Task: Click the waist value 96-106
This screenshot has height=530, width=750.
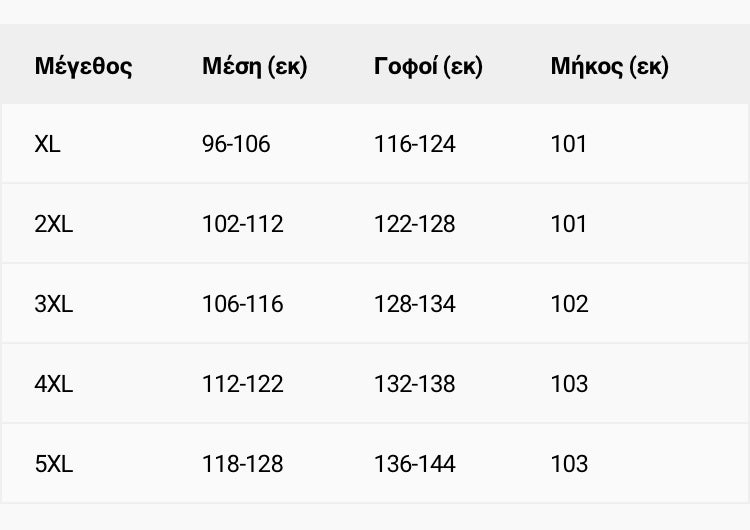Action: pos(236,144)
